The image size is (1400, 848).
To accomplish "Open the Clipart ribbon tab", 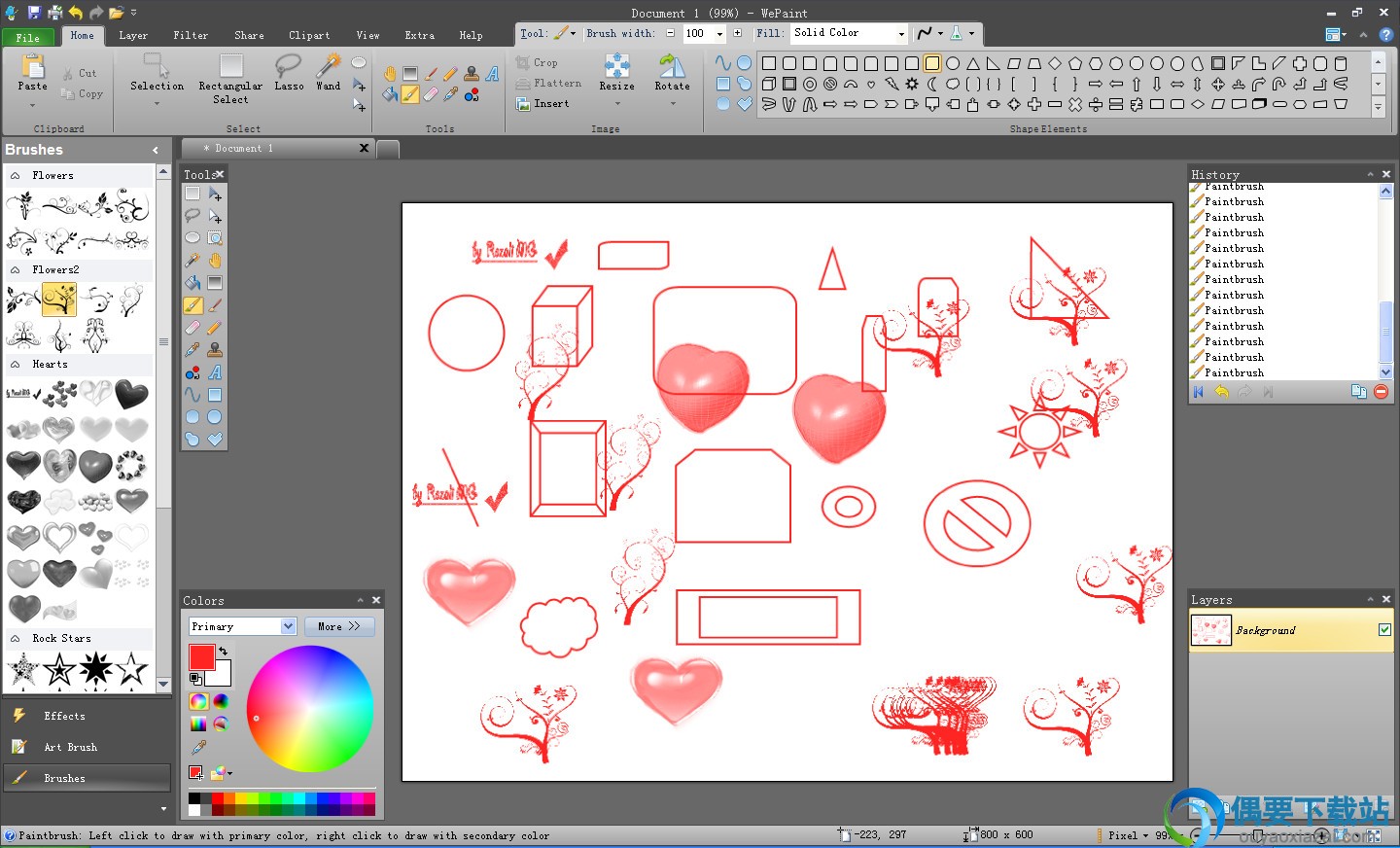I will 309,36.
